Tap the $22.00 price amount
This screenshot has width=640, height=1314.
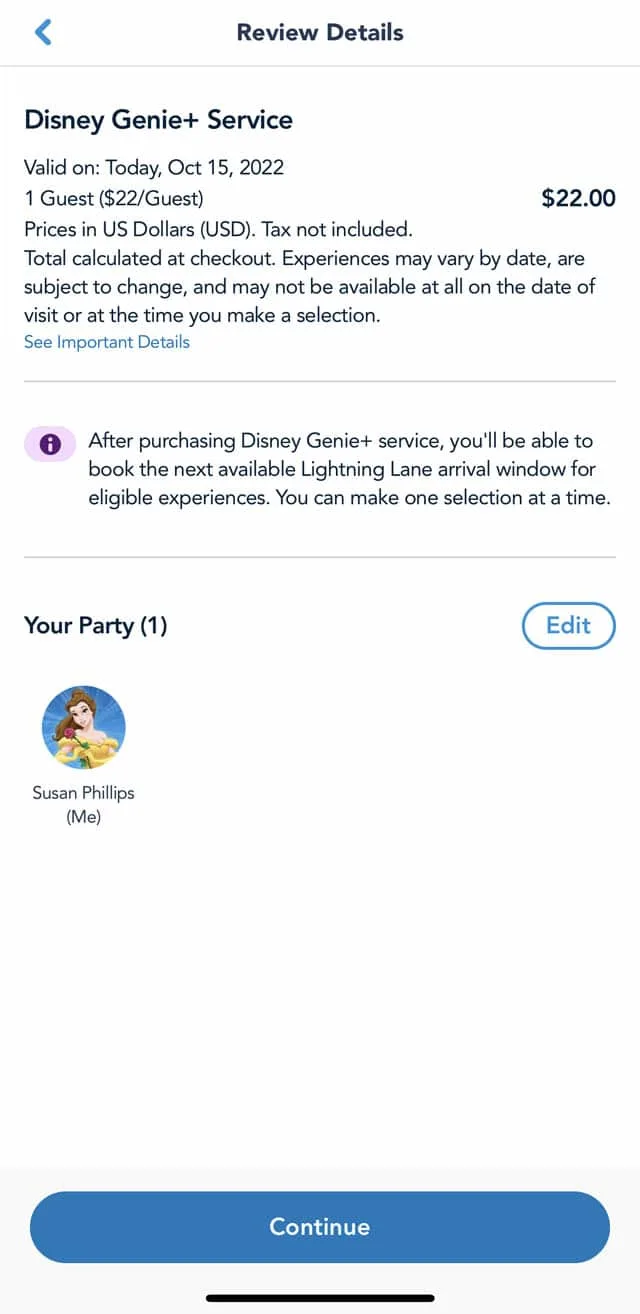coord(579,198)
